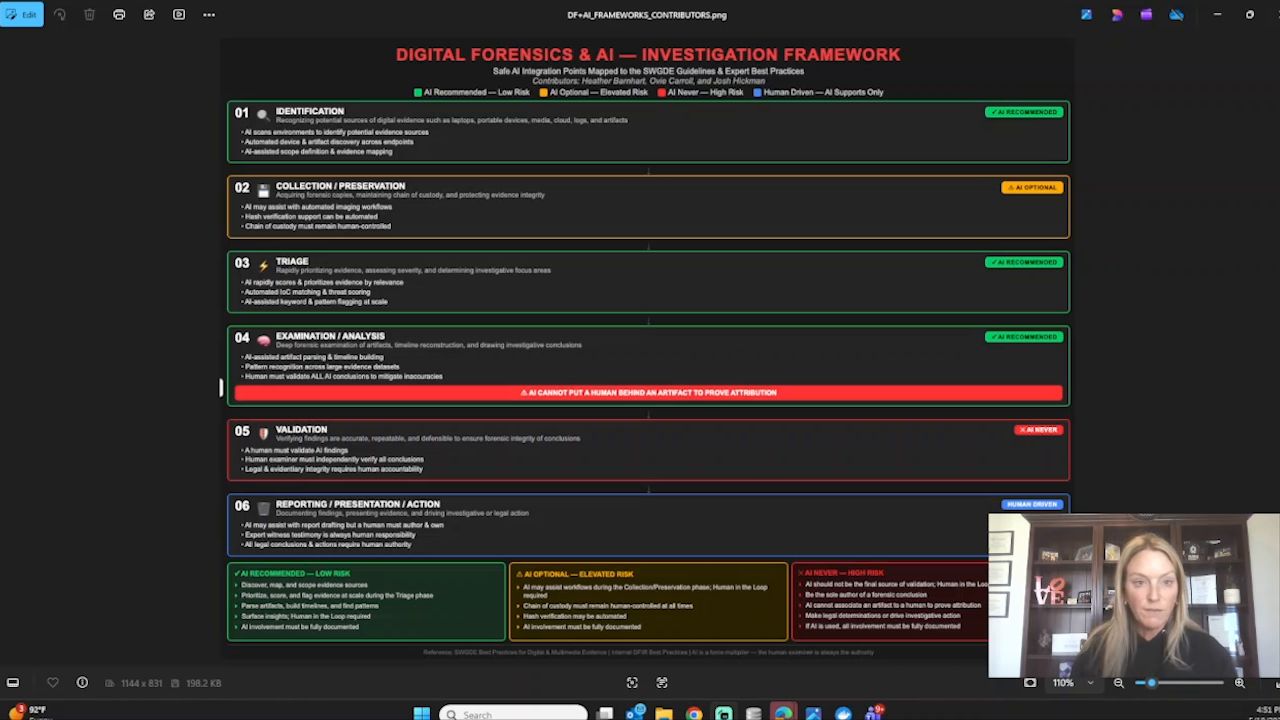This screenshot has height=720, width=1280.
Task: Rotate the image with the rotate icon
Action: (60, 15)
